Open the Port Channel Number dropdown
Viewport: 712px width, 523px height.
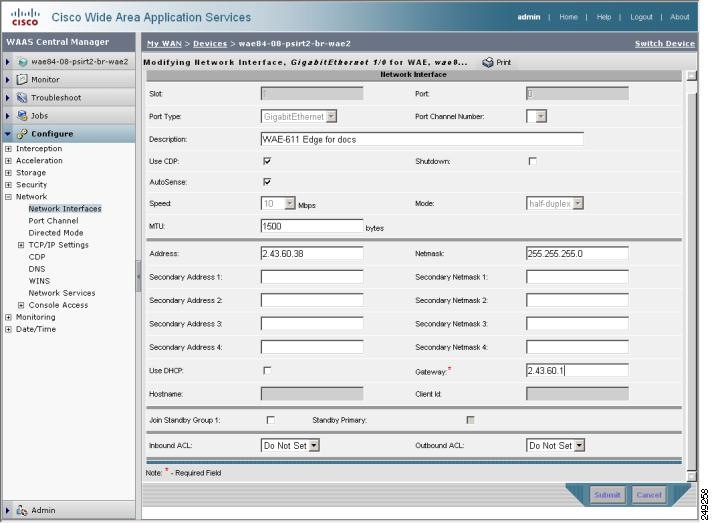tap(540, 117)
